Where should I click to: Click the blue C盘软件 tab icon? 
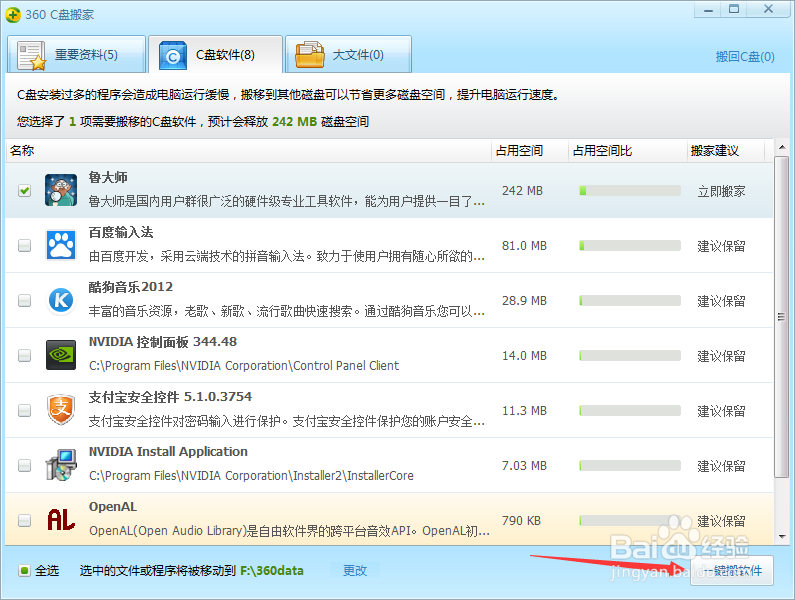(x=172, y=56)
